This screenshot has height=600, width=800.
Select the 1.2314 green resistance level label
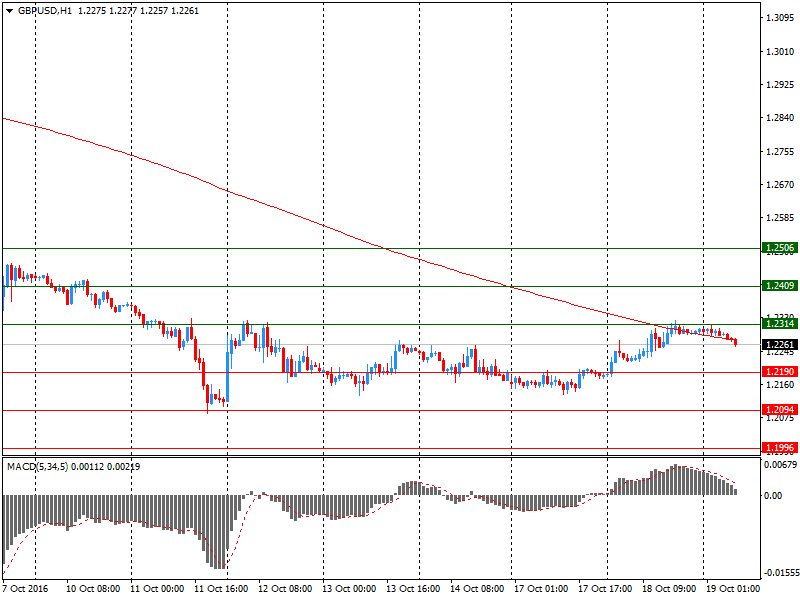(x=780, y=323)
